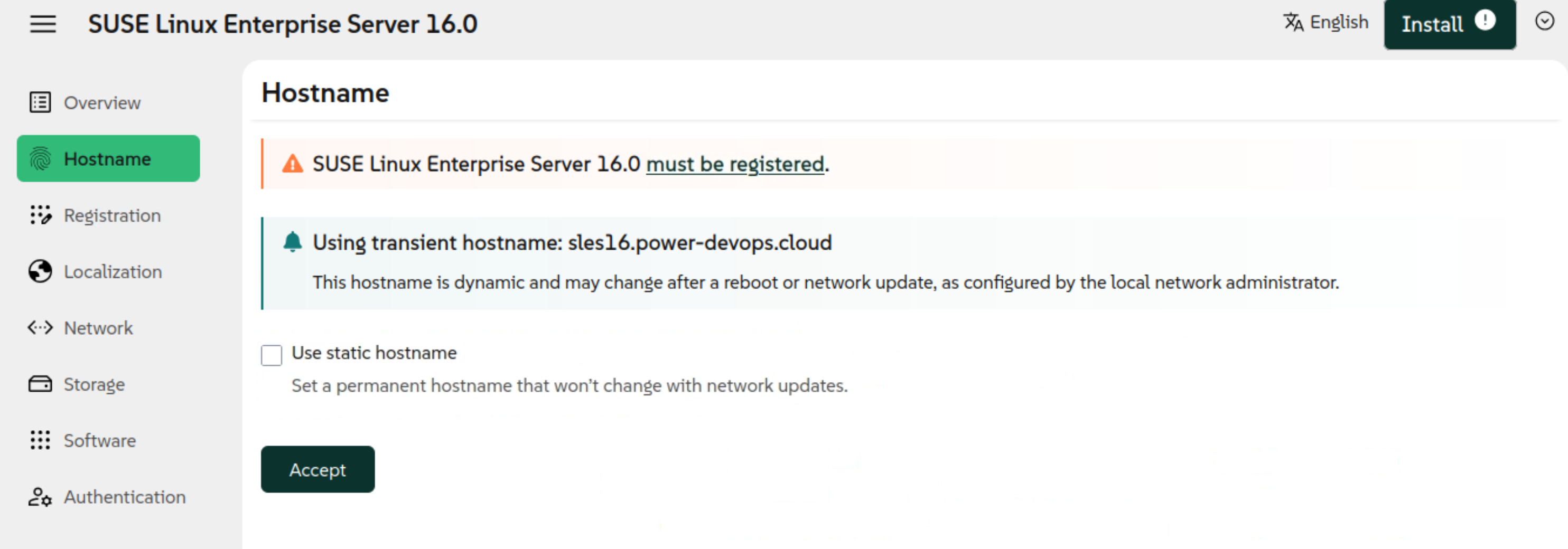
Task: Follow the must be registered link
Action: tap(735, 164)
